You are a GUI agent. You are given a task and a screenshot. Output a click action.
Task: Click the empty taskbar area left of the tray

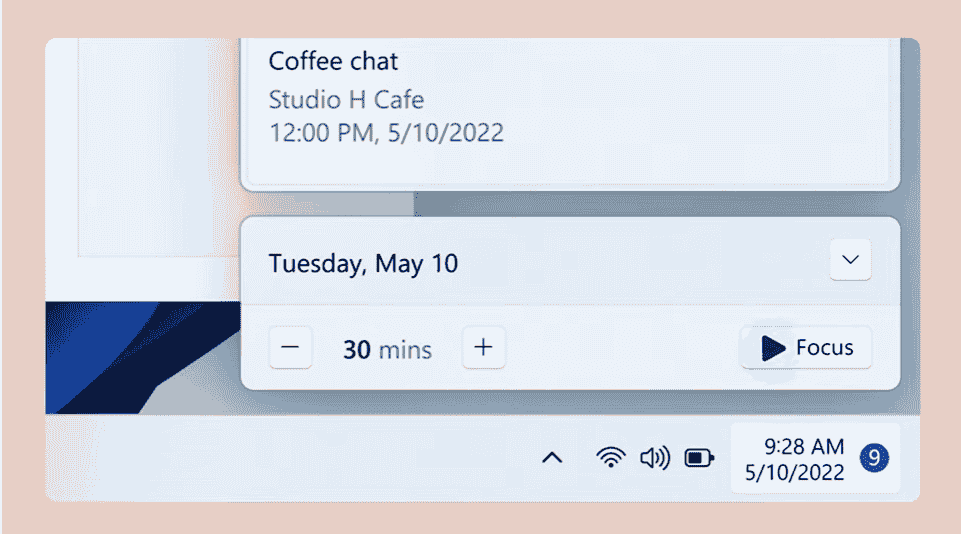(x=288, y=457)
